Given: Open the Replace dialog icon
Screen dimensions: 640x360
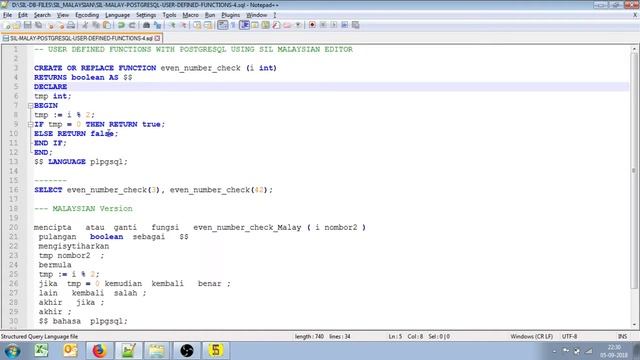Looking at the screenshot, I should click(x=157, y=25).
